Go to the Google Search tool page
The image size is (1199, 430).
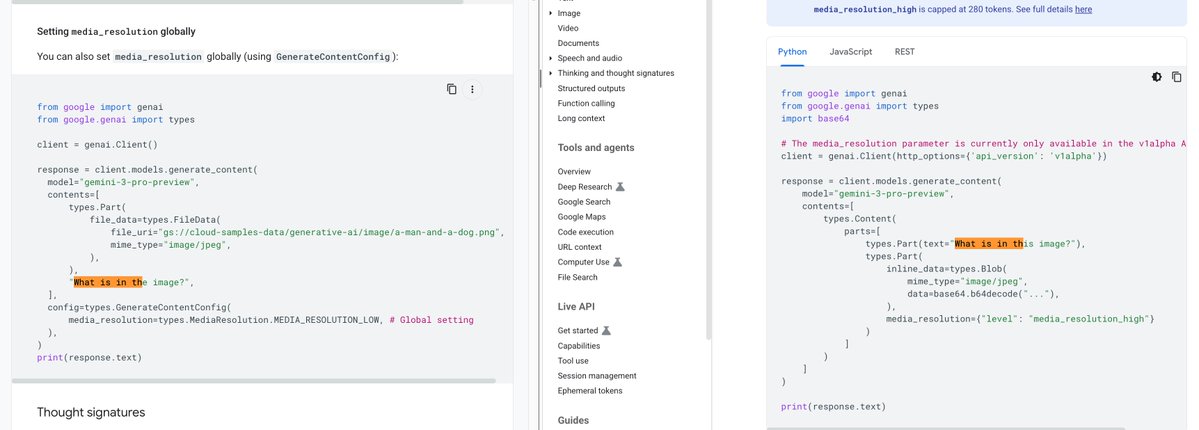(584, 202)
